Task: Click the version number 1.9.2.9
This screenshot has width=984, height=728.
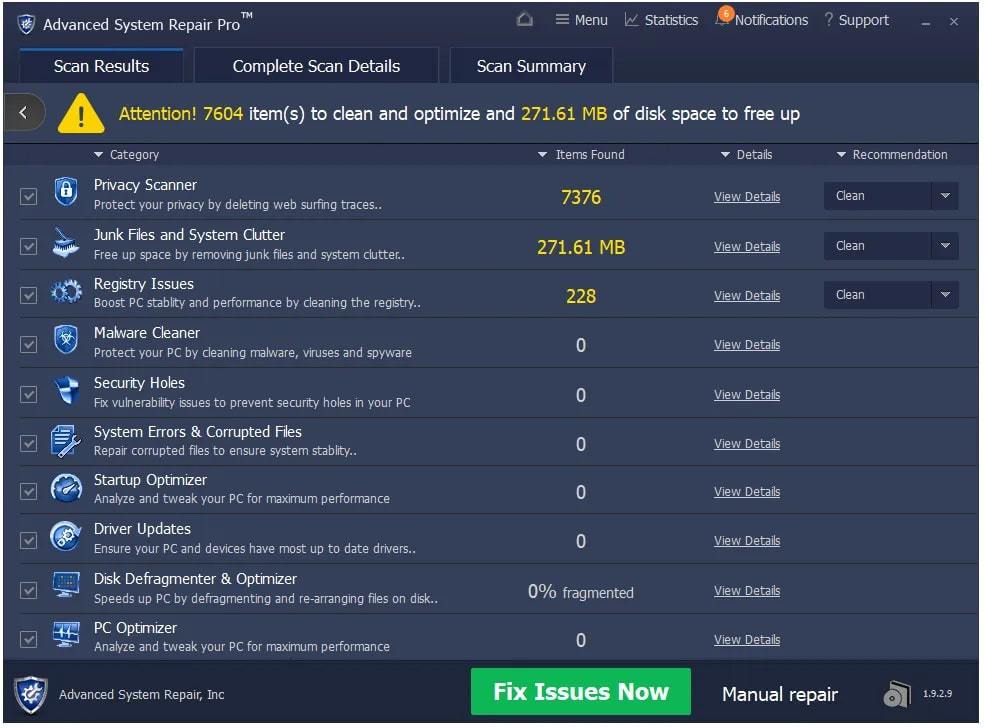Action: coord(938,694)
